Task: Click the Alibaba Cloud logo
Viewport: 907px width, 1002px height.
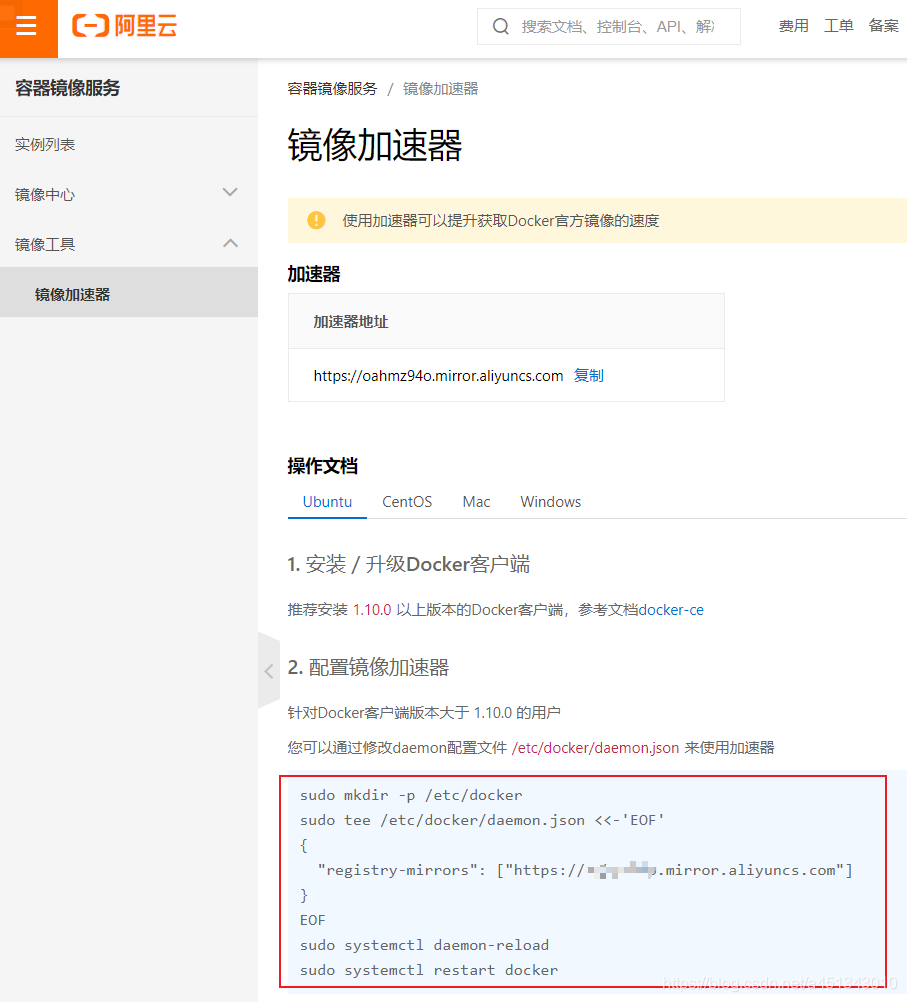Action: 124,26
